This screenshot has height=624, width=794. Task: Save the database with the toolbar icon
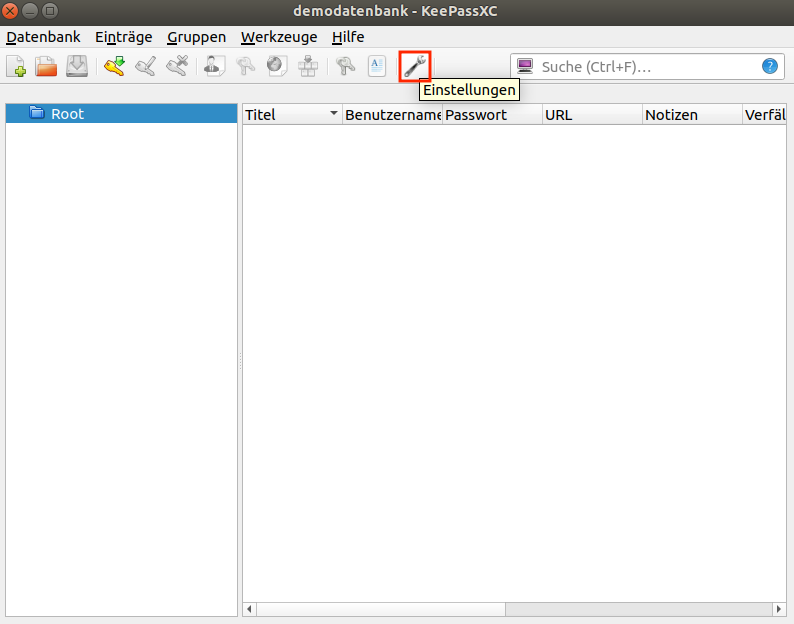pyautogui.click(x=77, y=67)
